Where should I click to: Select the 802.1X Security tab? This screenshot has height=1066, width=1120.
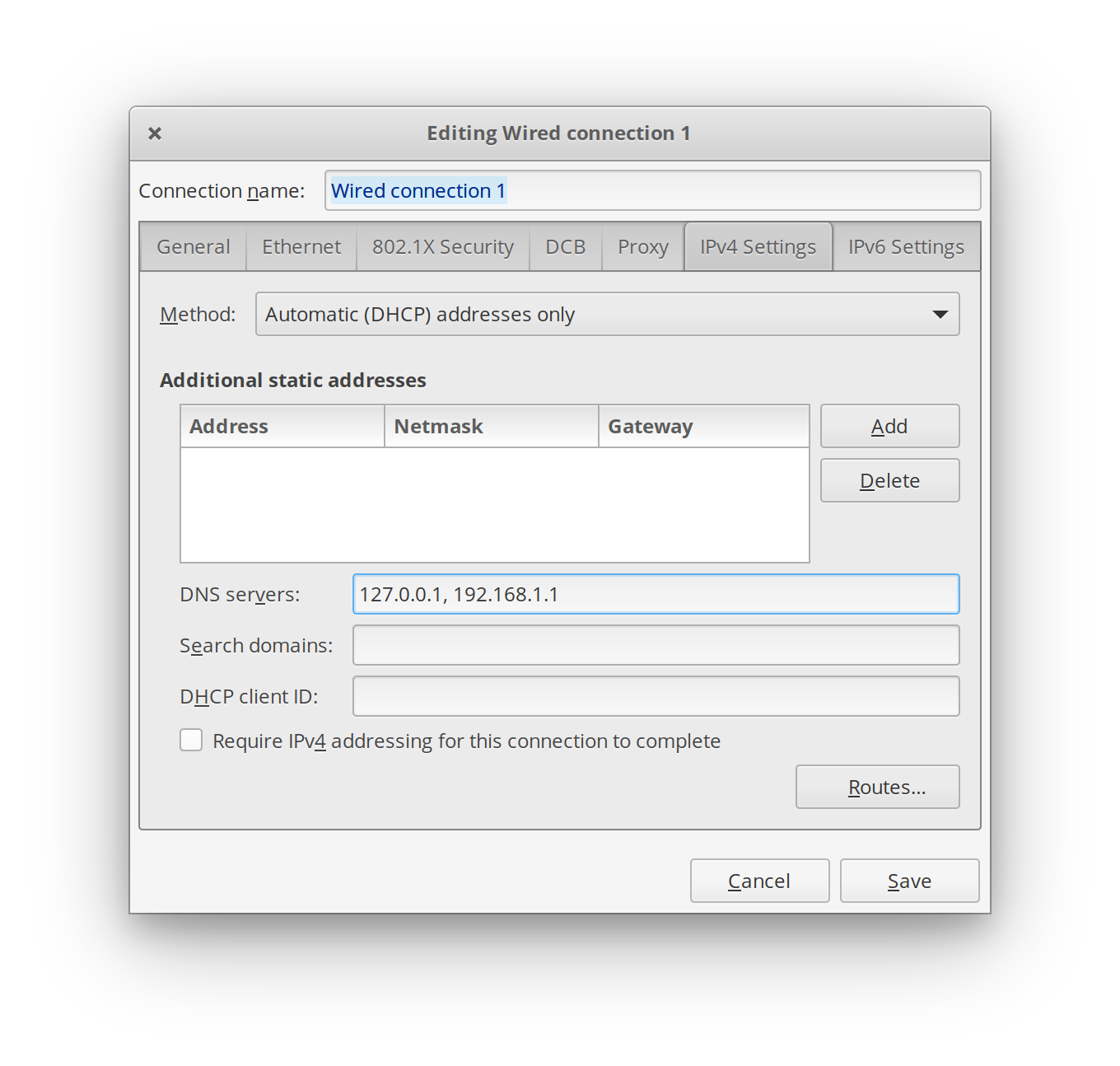pos(442,245)
